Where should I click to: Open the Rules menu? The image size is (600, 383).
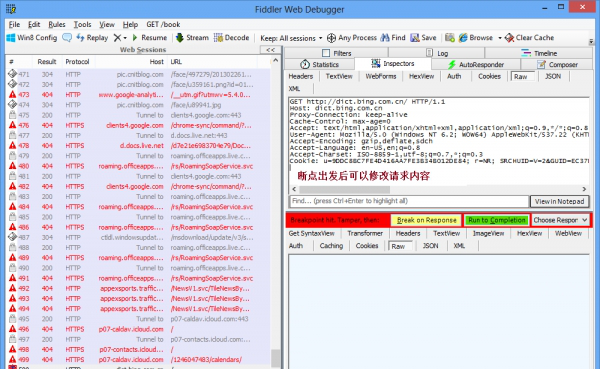[x=57, y=24]
